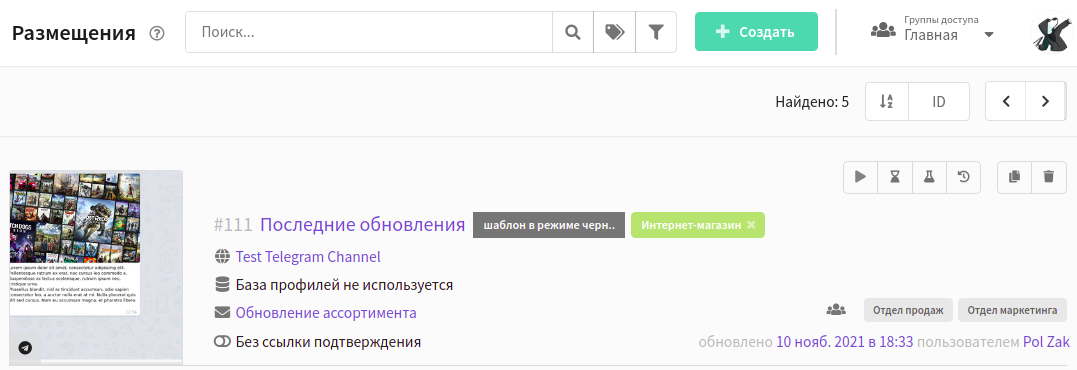Start placement with the play icon
This screenshot has height=370, width=1077.
pos(860,177)
